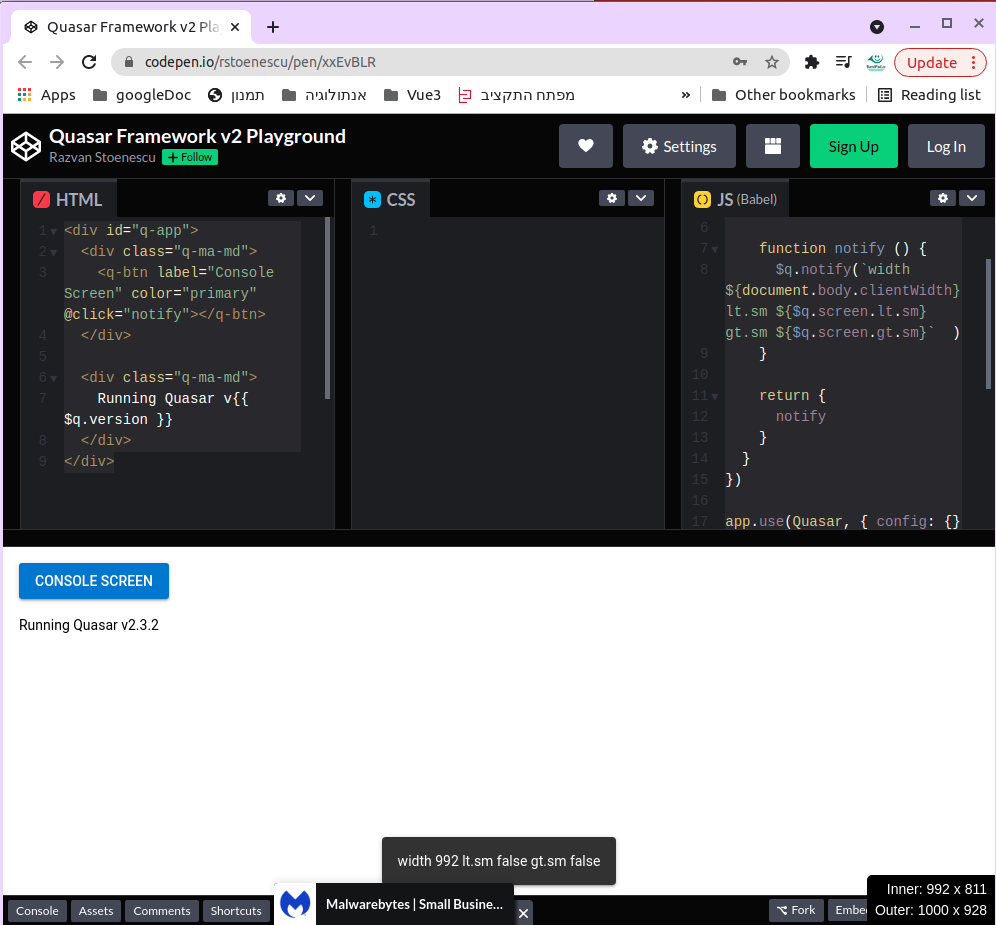Open HTML editor settings gear

coord(281,198)
